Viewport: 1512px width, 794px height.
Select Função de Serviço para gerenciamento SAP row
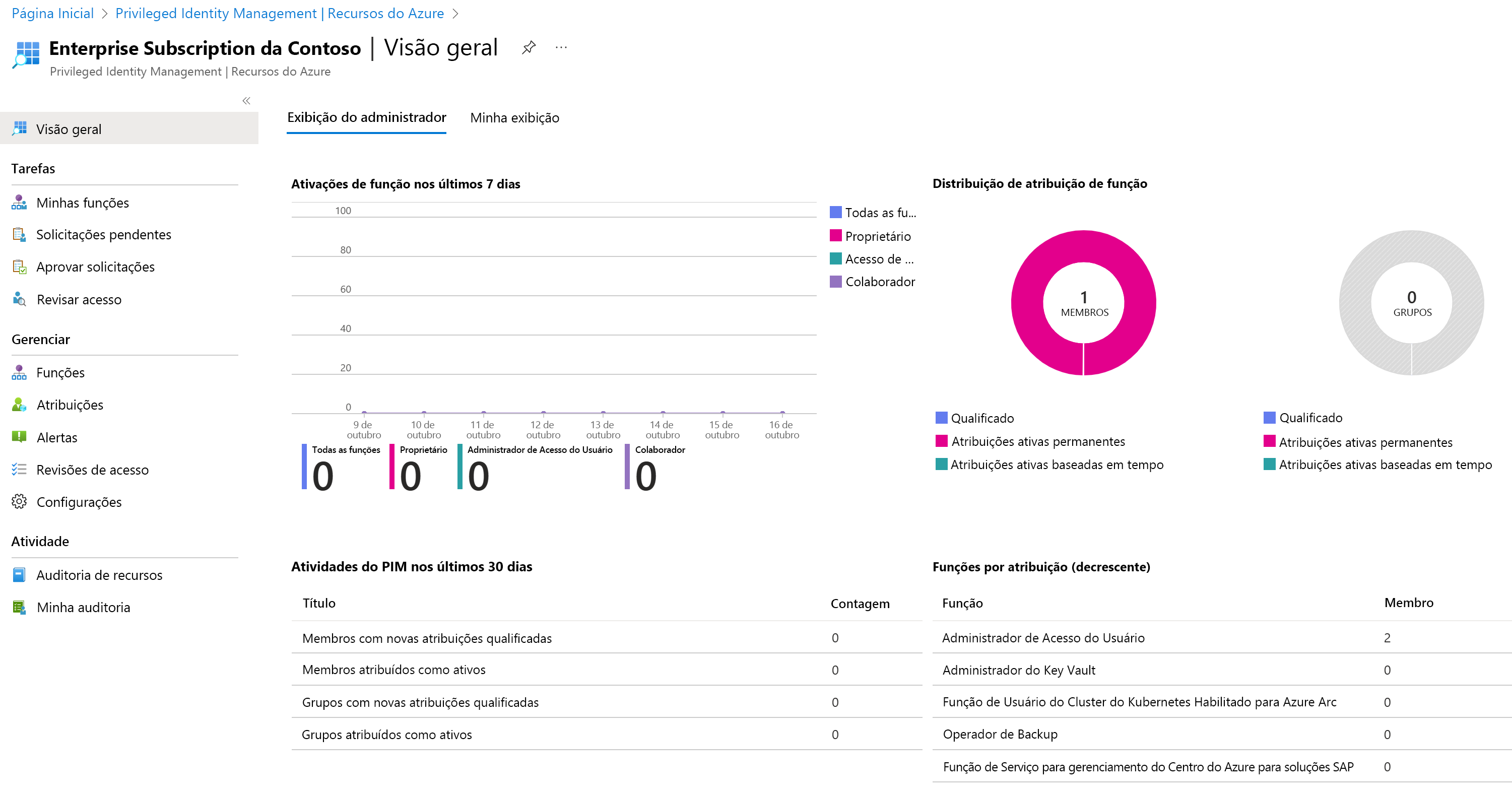point(1222,767)
